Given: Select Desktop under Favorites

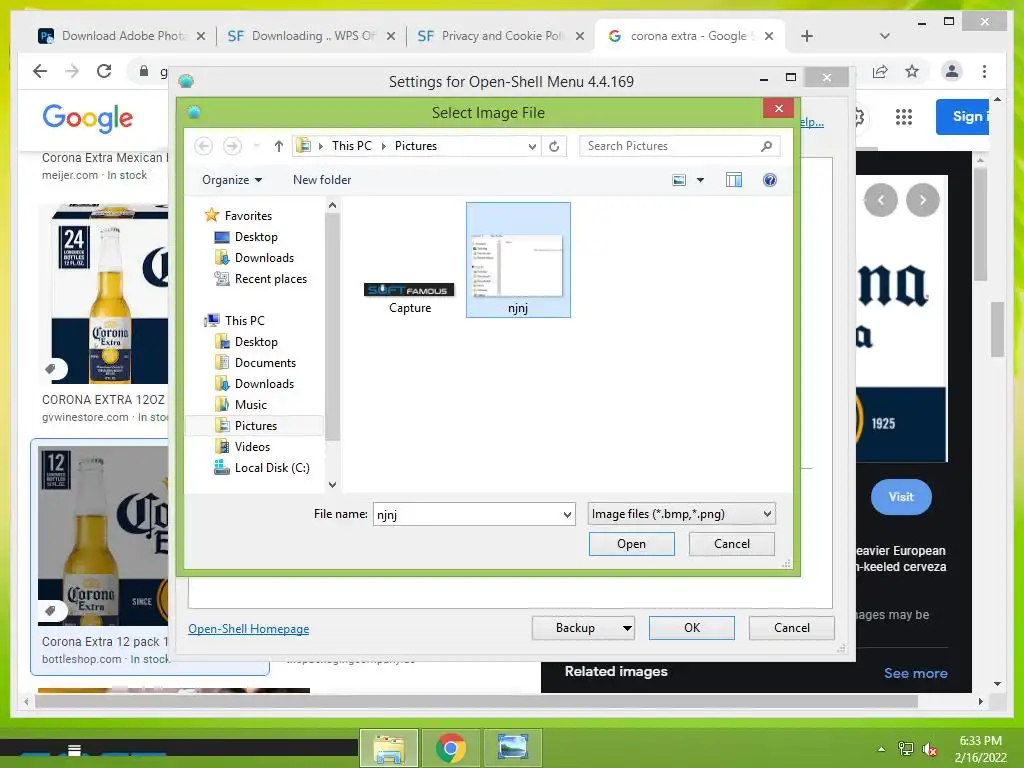Looking at the screenshot, I should (x=256, y=237).
